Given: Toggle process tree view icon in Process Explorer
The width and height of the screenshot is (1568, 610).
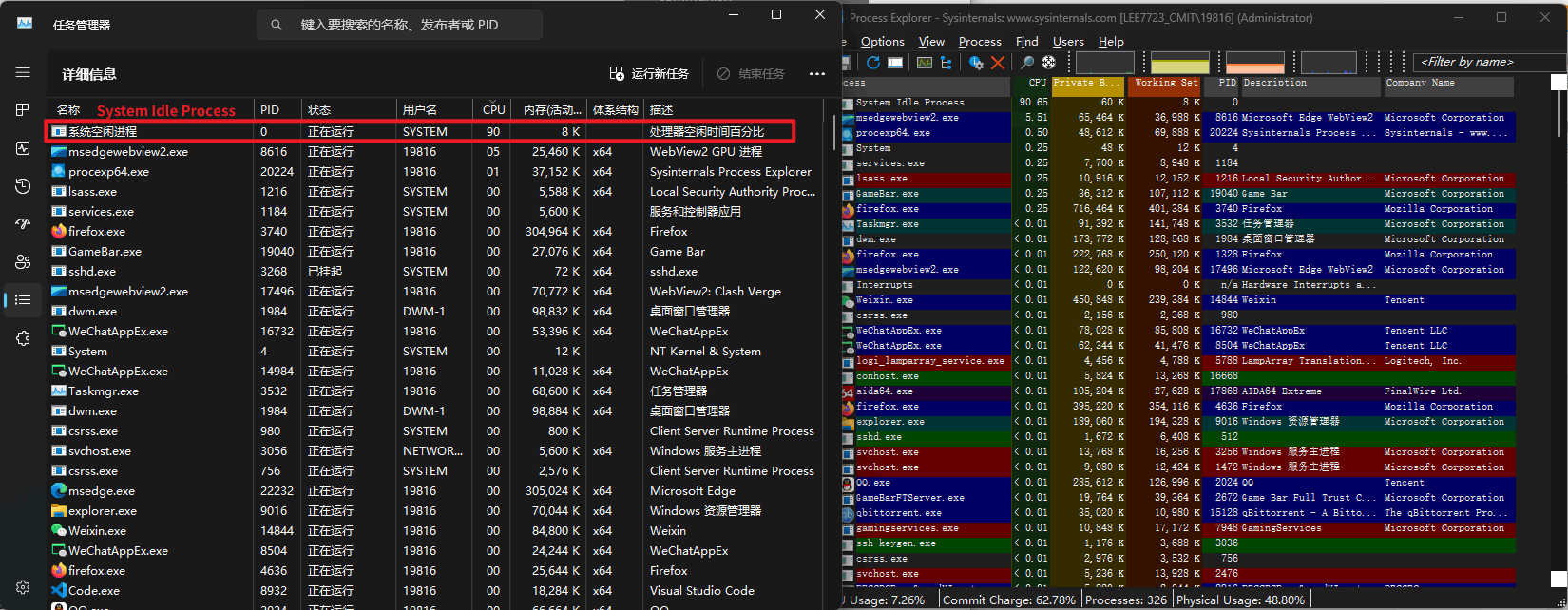Looking at the screenshot, I should pos(947,63).
